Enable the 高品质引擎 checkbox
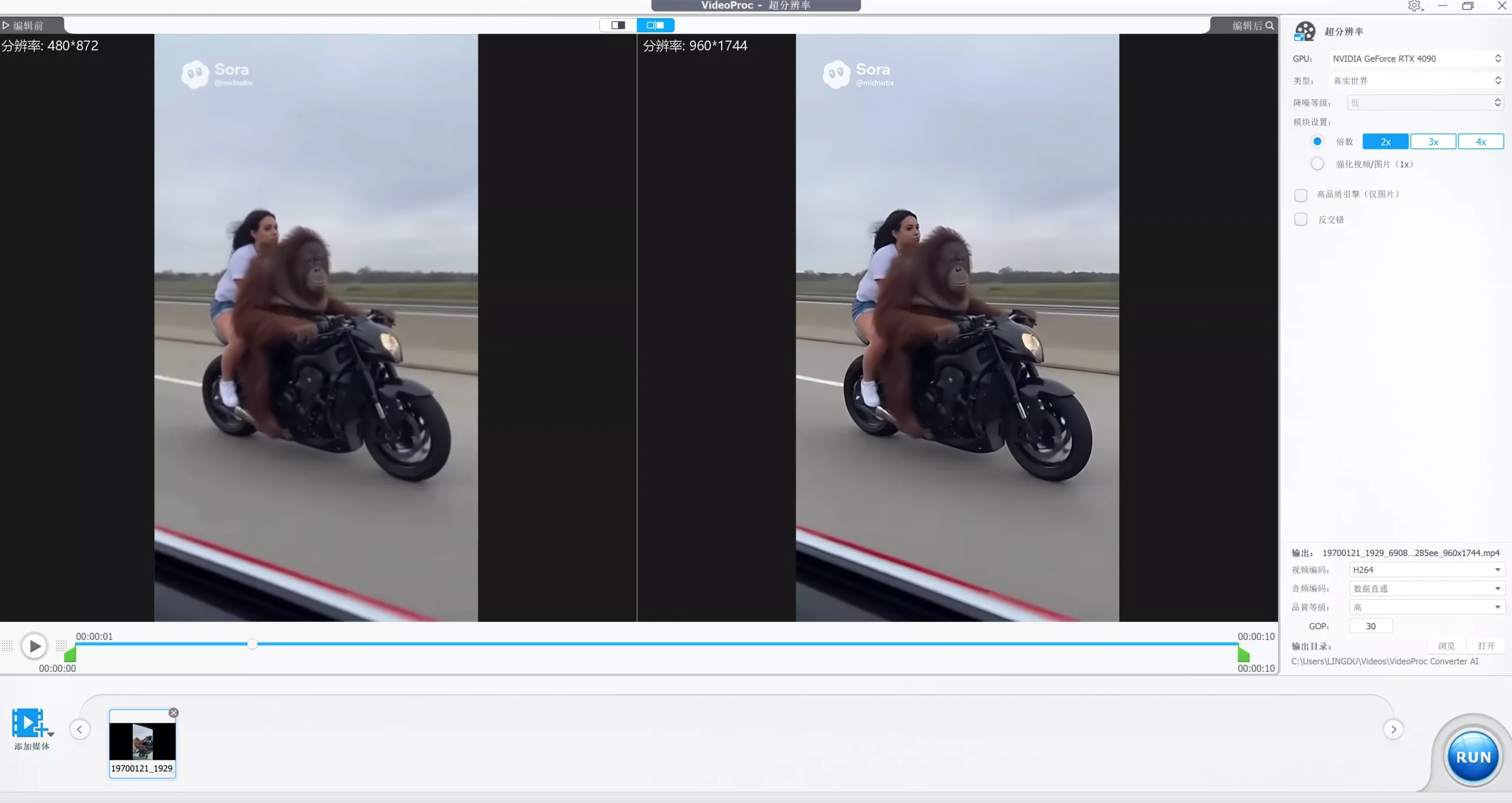The width and height of the screenshot is (1512, 803). (x=1301, y=195)
